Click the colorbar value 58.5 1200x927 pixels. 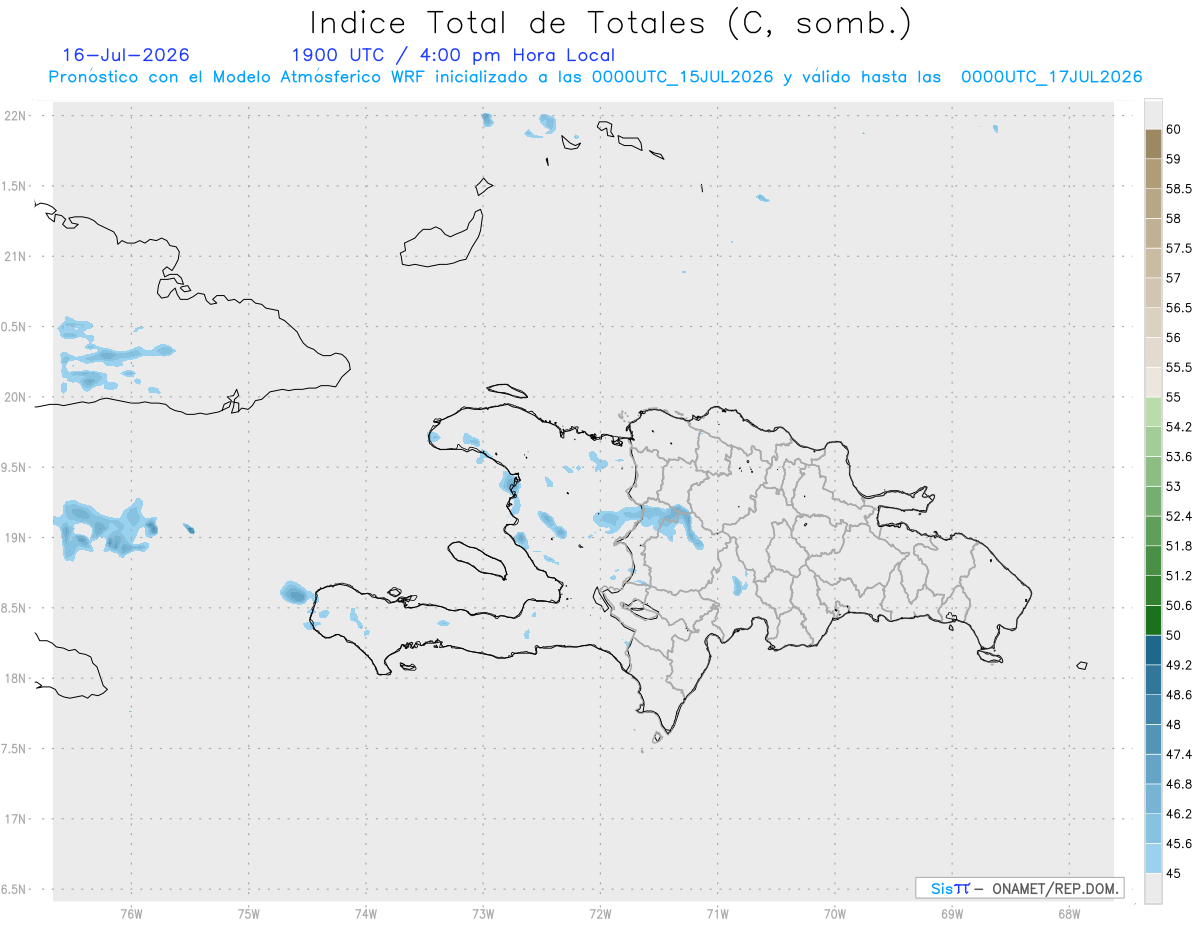1179,188
